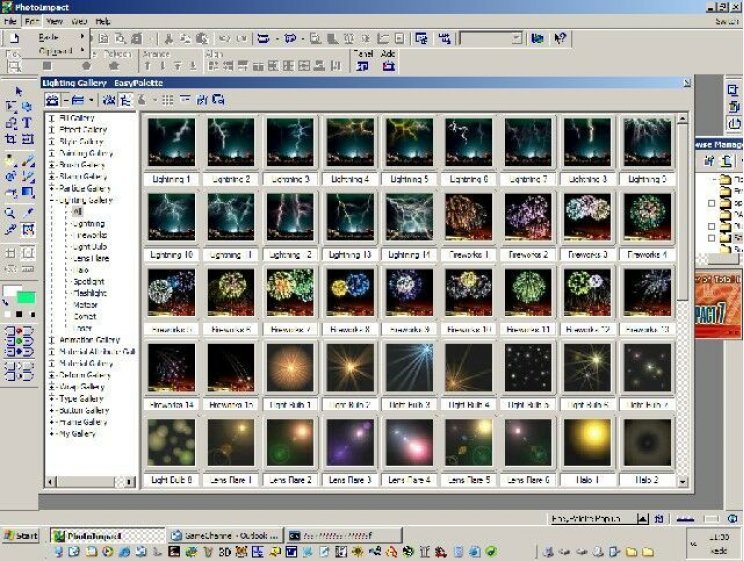Select the Paintbrush tool
744x561 pixels.
click(x=28, y=161)
